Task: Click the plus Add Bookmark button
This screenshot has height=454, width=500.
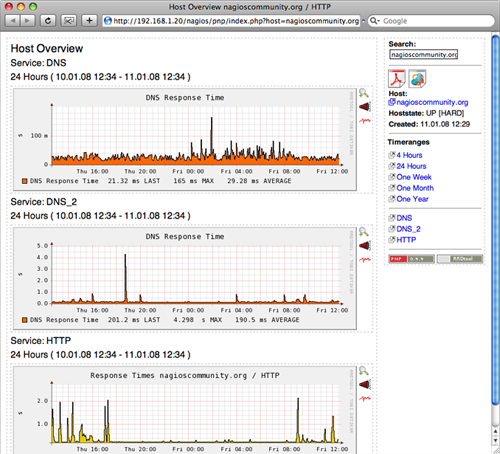Action: pos(89,21)
